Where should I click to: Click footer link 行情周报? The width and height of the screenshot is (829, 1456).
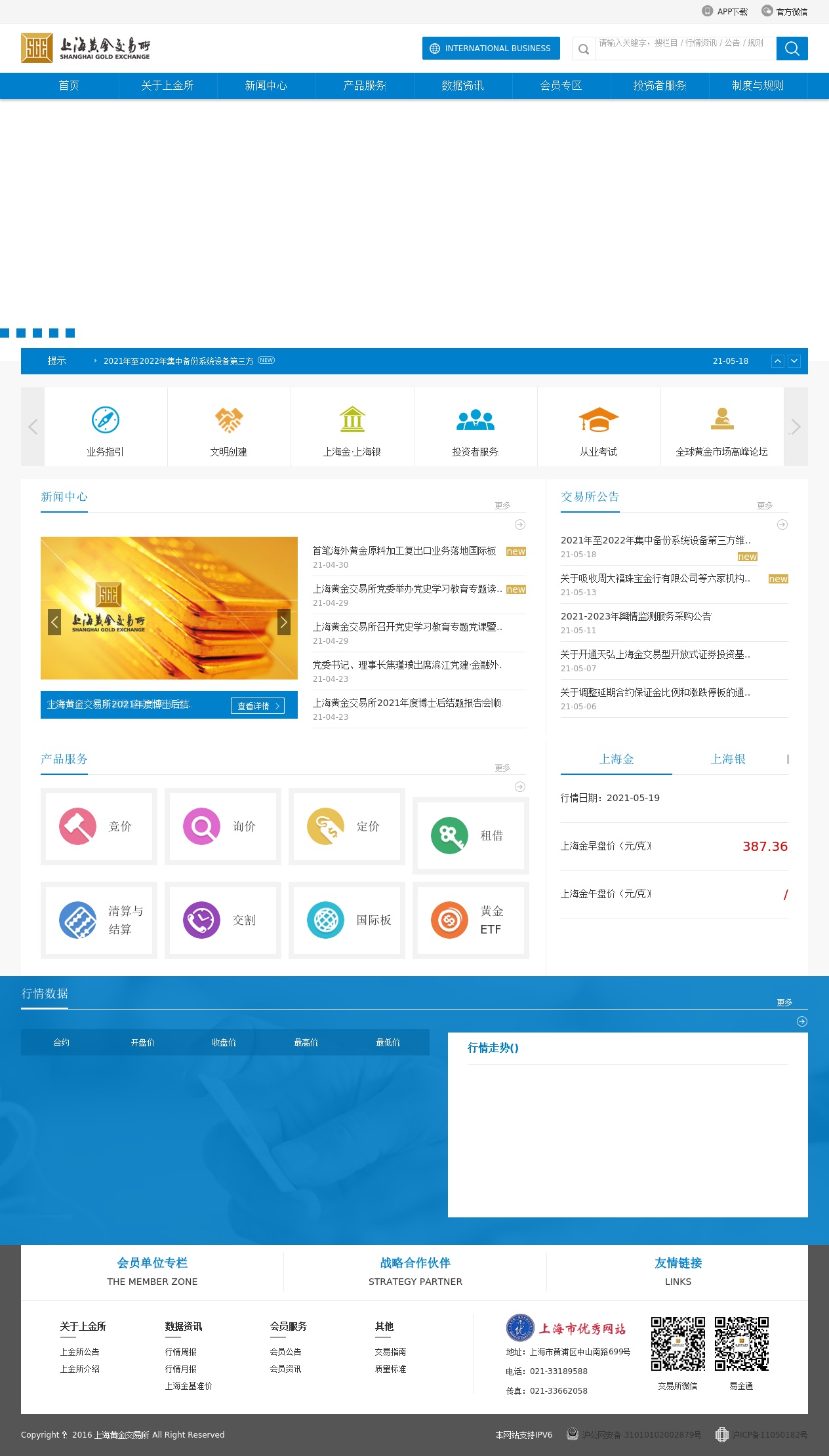pos(181,1352)
